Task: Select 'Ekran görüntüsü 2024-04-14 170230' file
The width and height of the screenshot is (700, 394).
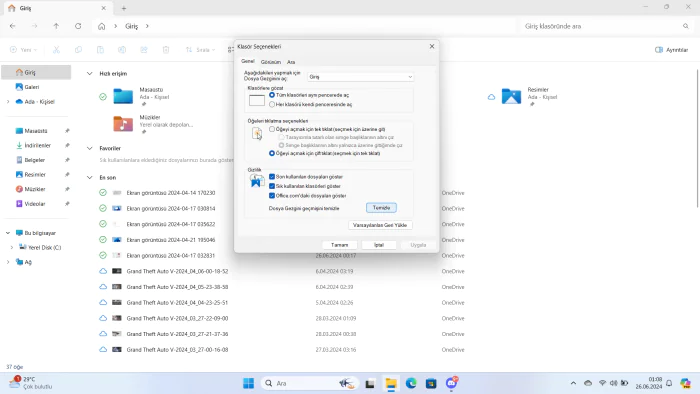Action: coord(171,193)
